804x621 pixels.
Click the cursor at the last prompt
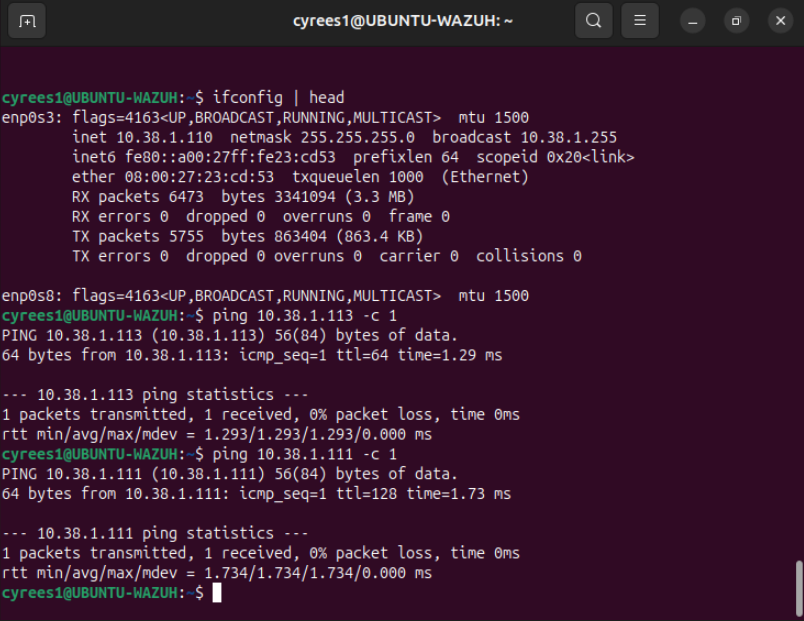coord(217,593)
